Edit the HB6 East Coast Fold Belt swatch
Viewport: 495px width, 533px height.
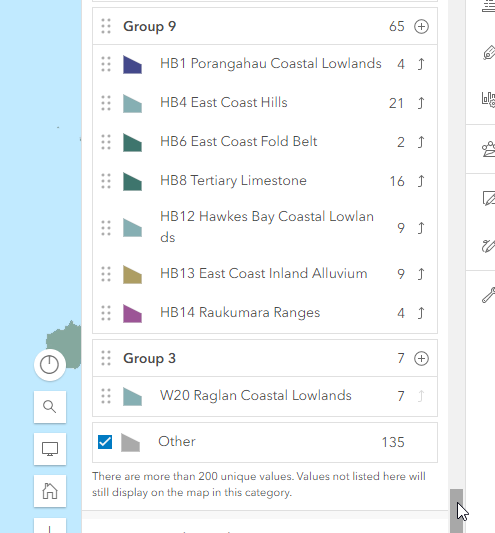(x=132, y=143)
